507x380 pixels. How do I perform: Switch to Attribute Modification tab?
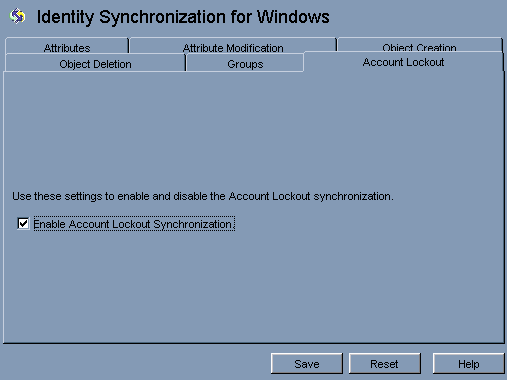[x=233, y=46]
